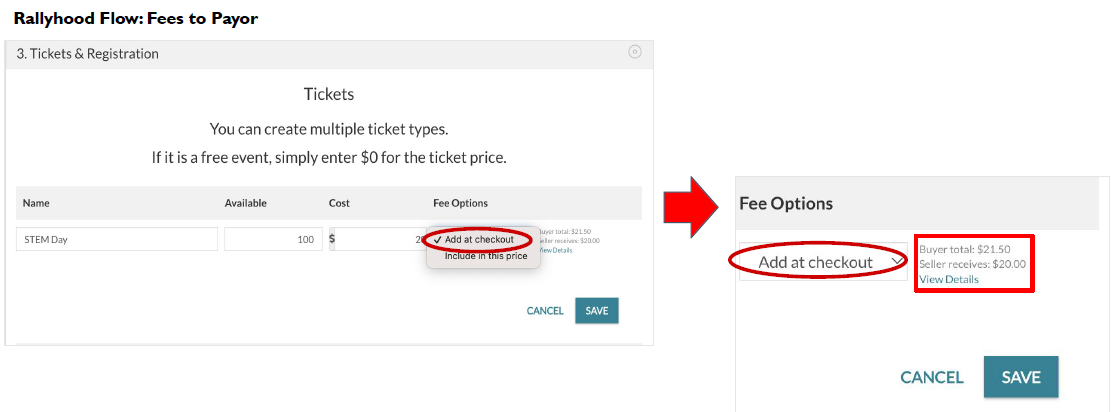
Task: Select 'Add at checkout' in the open menu
Action: point(479,240)
